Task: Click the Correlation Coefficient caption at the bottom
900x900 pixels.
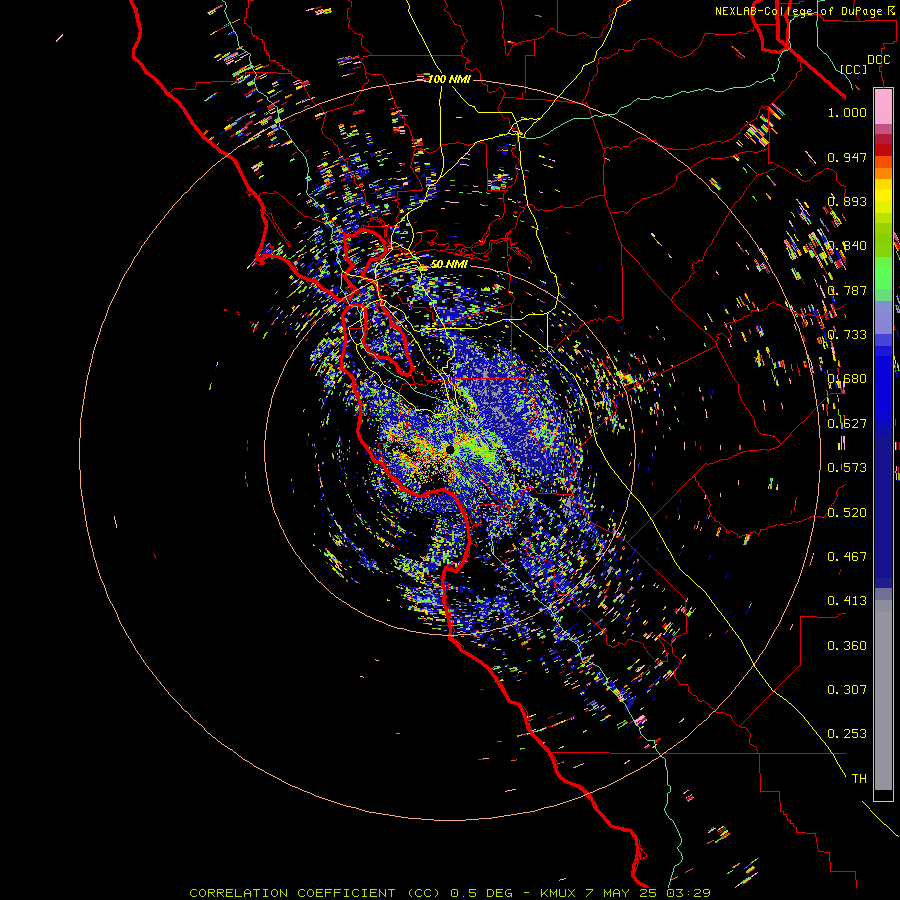Action: (449, 893)
